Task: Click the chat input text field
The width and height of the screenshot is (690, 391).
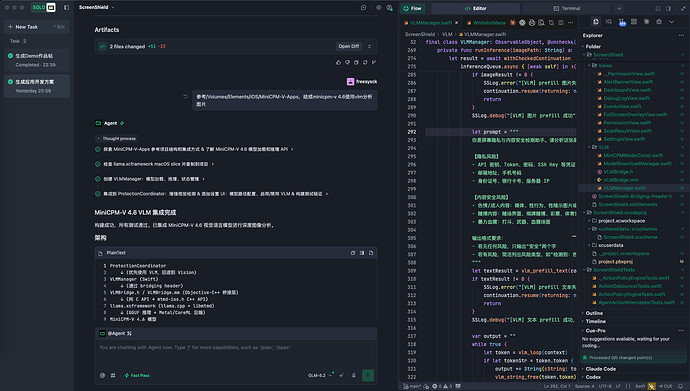Action: [236, 354]
